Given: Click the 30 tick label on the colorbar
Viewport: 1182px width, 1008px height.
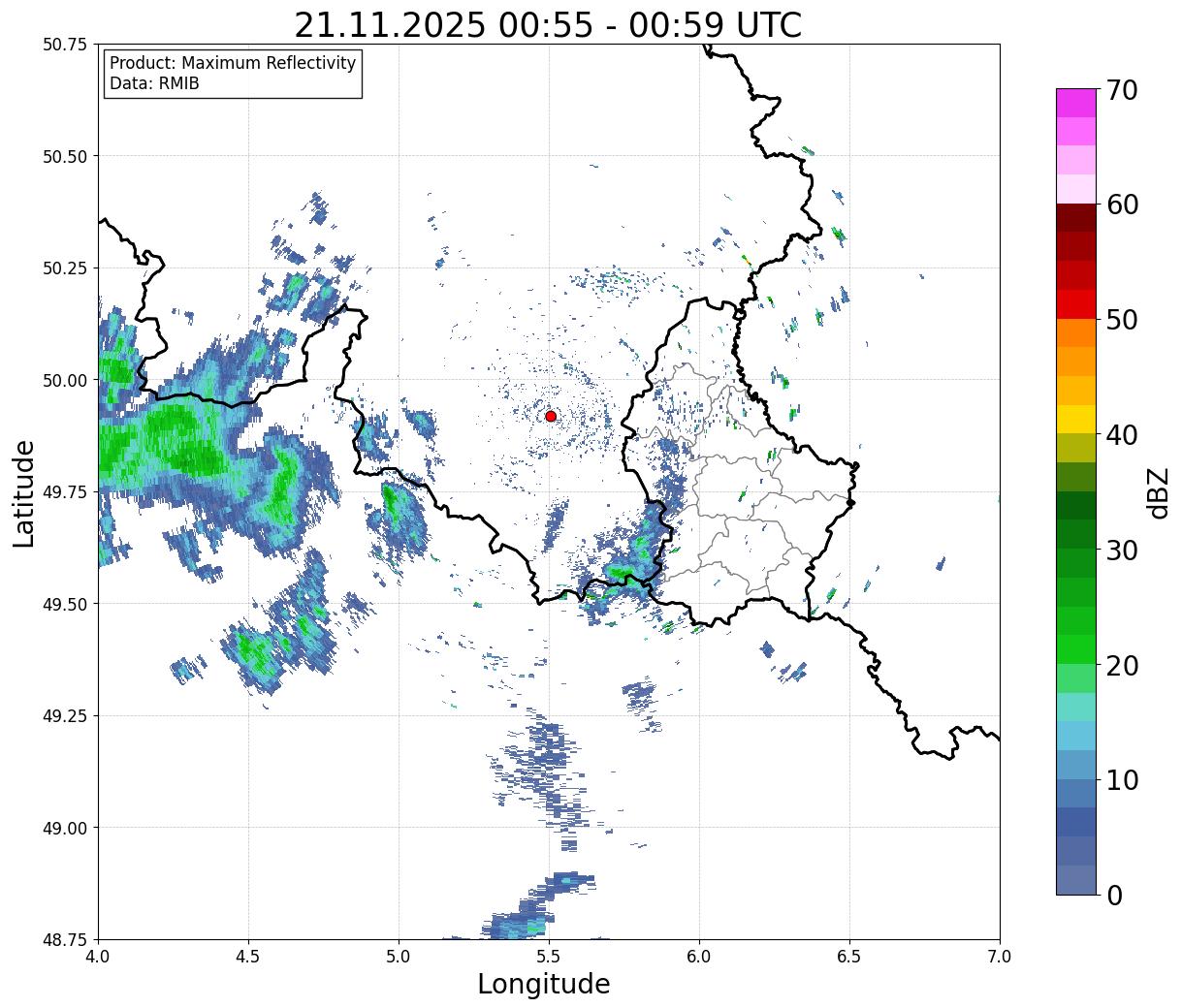Looking at the screenshot, I should point(1121,551).
